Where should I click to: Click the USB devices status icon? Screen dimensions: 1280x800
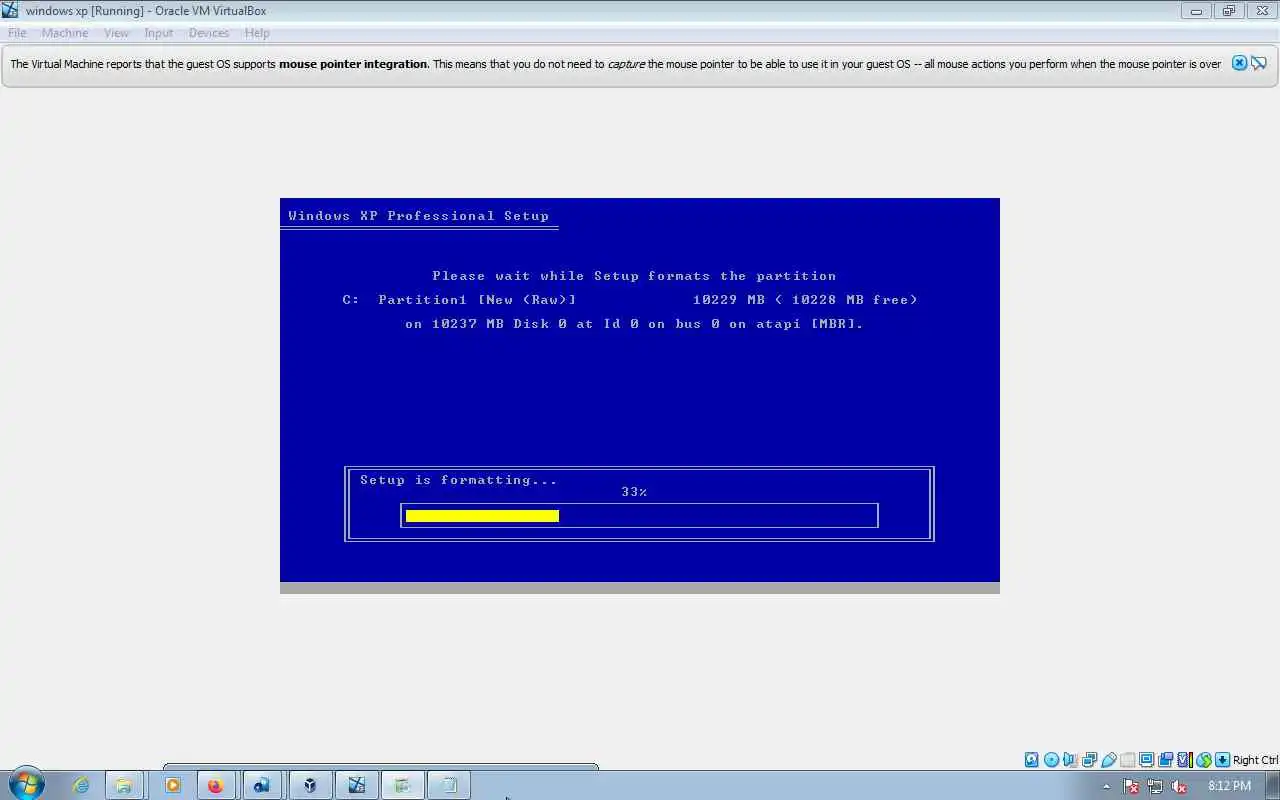1108,760
